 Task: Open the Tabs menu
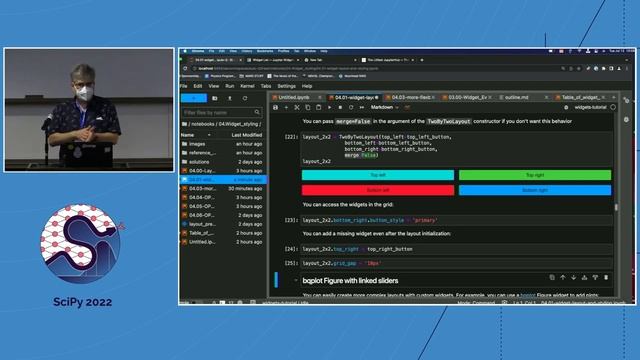pos(266,86)
